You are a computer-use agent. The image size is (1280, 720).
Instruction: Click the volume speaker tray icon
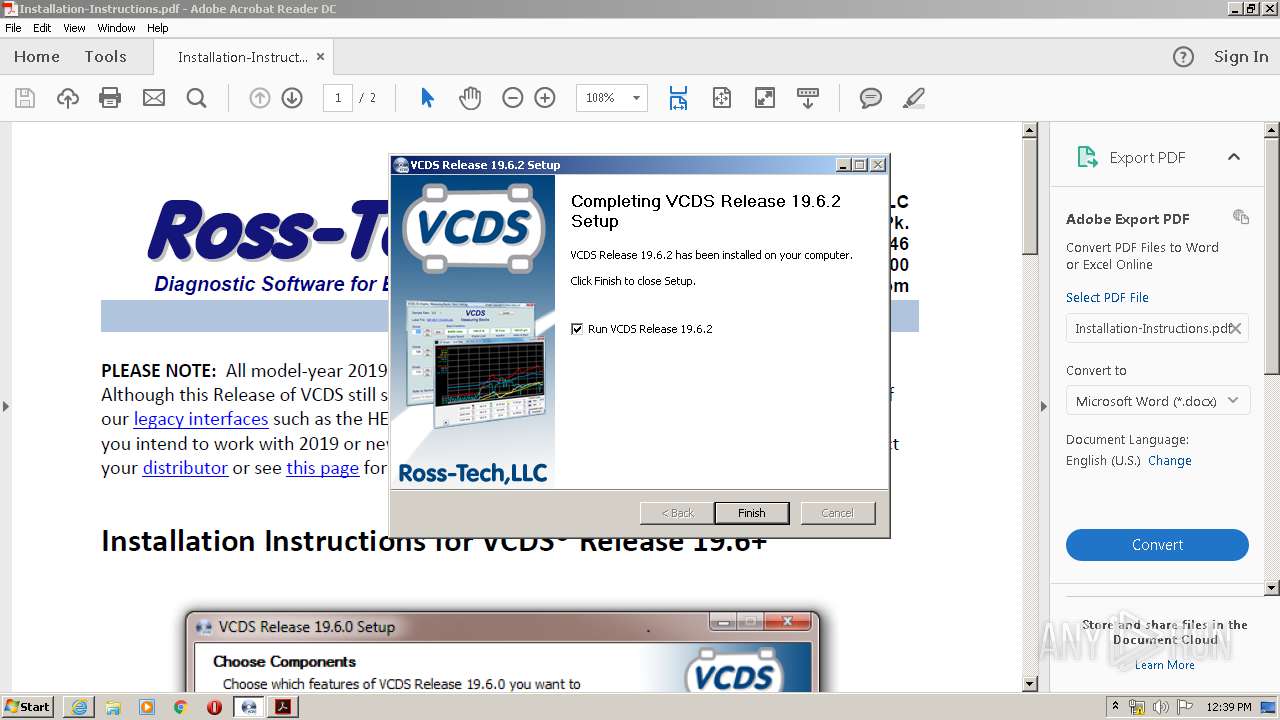(x=1161, y=706)
